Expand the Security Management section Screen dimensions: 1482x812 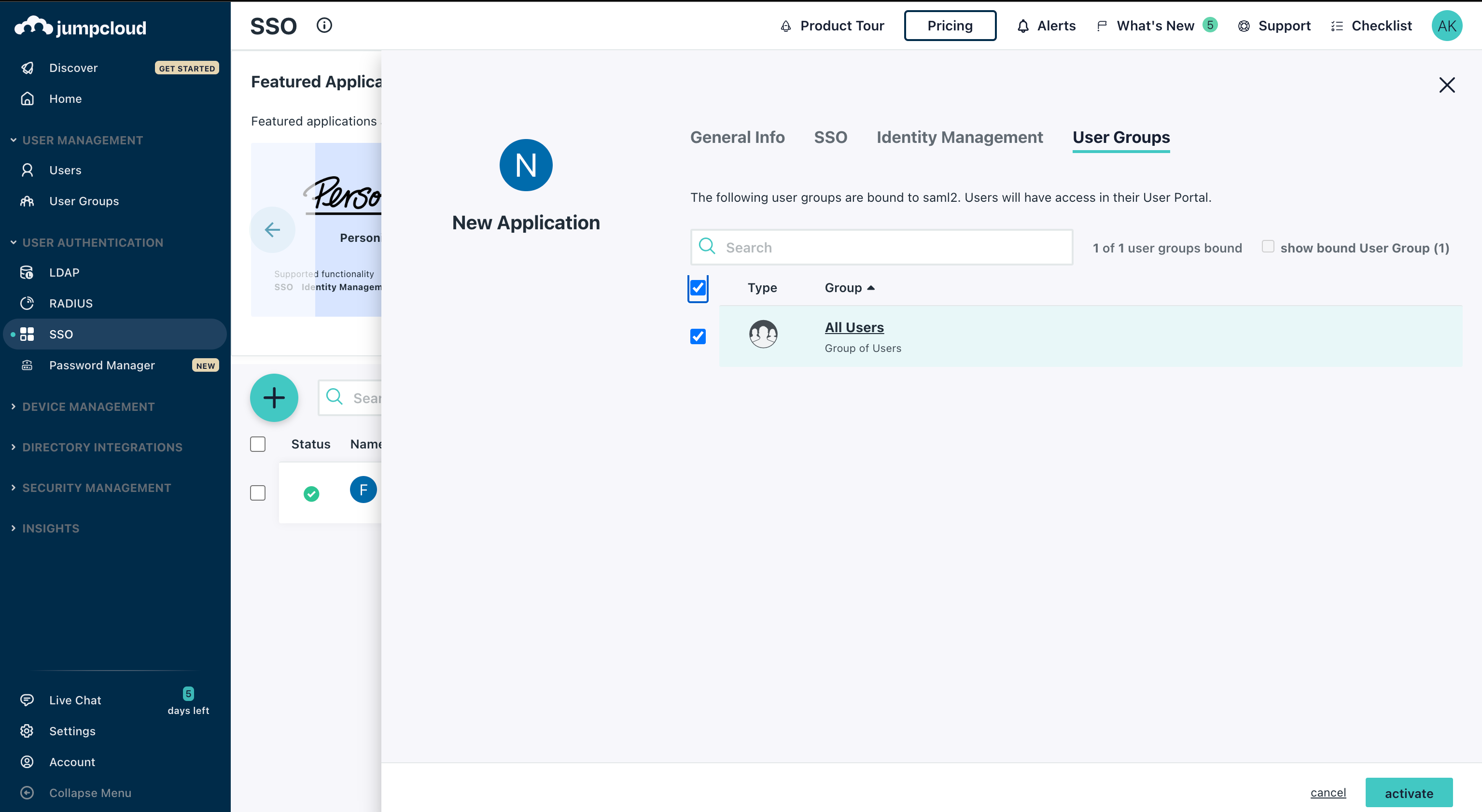point(96,488)
